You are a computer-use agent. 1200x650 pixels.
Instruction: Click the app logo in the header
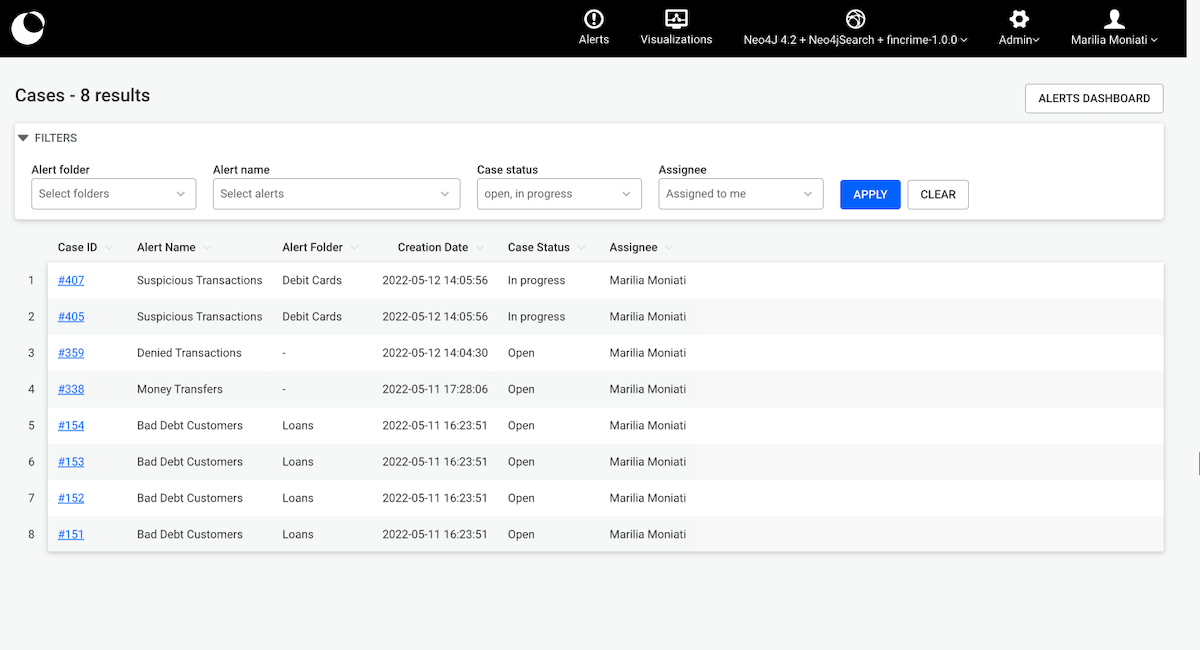(x=28, y=28)
